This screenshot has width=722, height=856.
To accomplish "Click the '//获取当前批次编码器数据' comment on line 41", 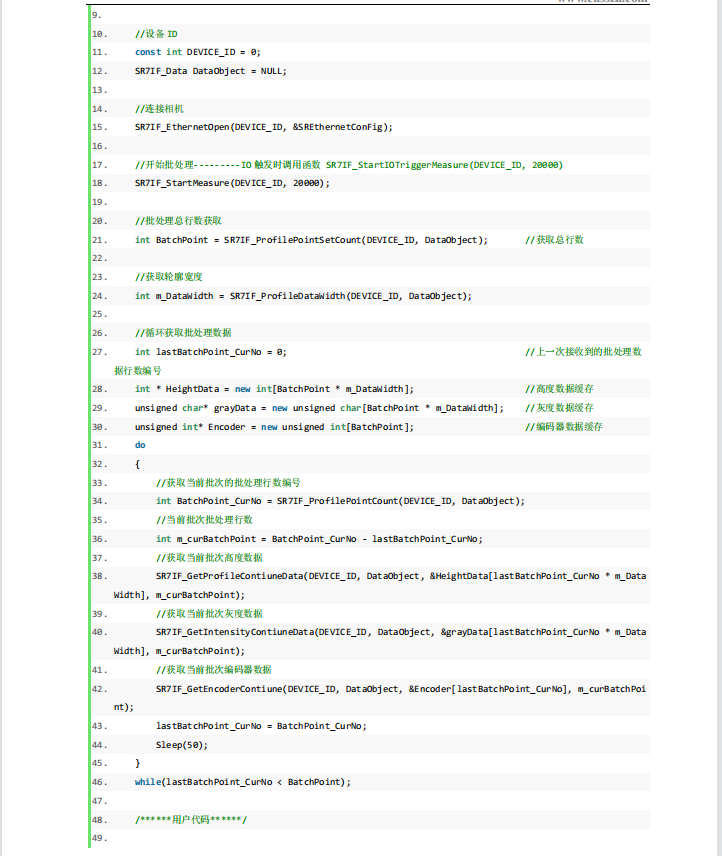I will (x=214, y=670).
